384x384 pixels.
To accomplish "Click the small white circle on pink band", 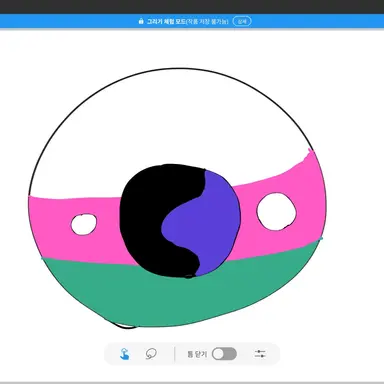I will point(84,224).
